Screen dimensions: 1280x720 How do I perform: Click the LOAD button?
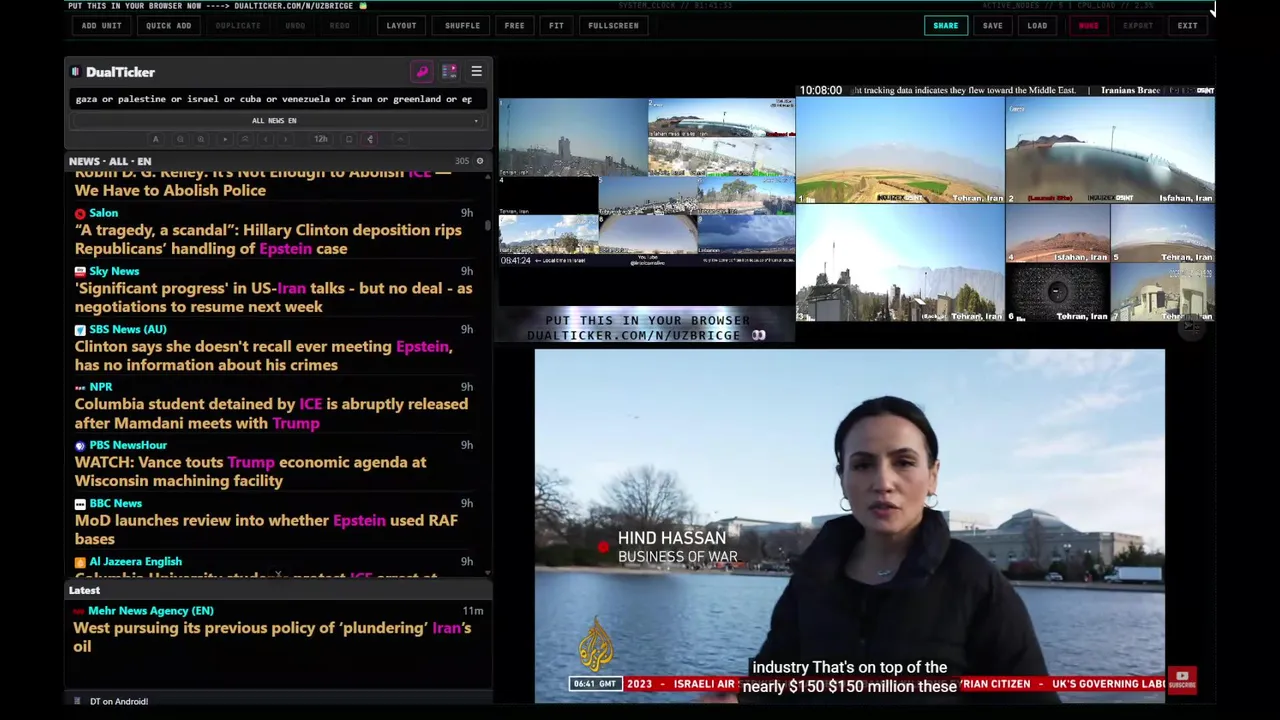[x=1037, y=25]
